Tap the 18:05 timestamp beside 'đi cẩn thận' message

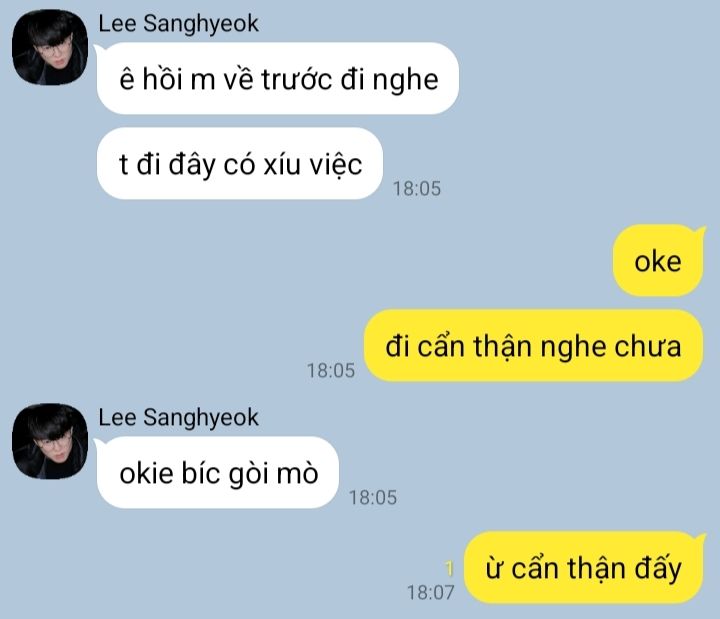(331, 371)
